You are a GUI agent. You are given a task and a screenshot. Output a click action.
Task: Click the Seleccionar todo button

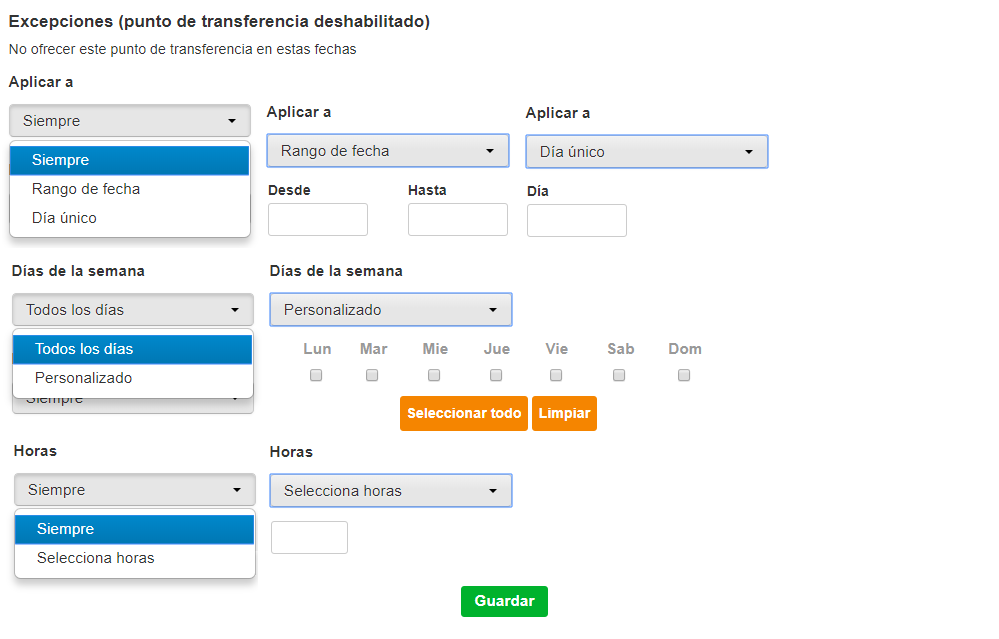(464, 413)
